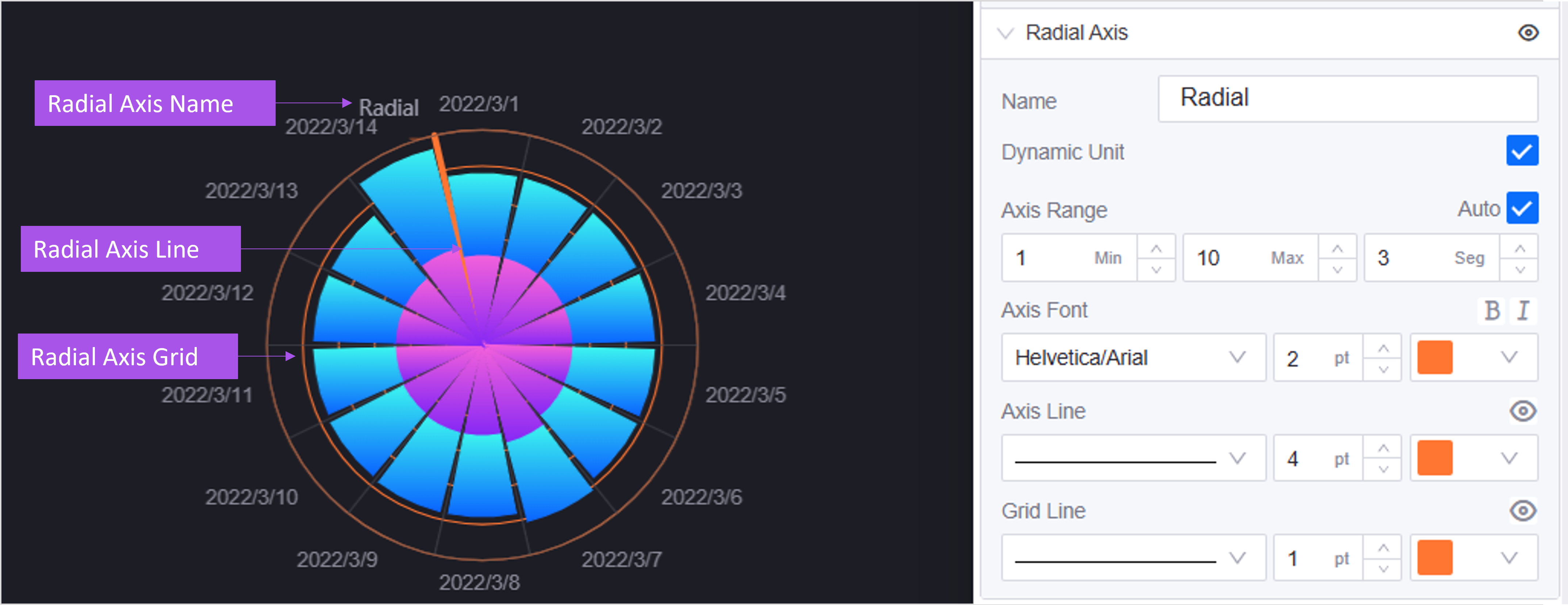Expand Axis Line color dropdown arrow
The height and width of the screenshot is (605, 1568).
click(x=1509, y=458)
